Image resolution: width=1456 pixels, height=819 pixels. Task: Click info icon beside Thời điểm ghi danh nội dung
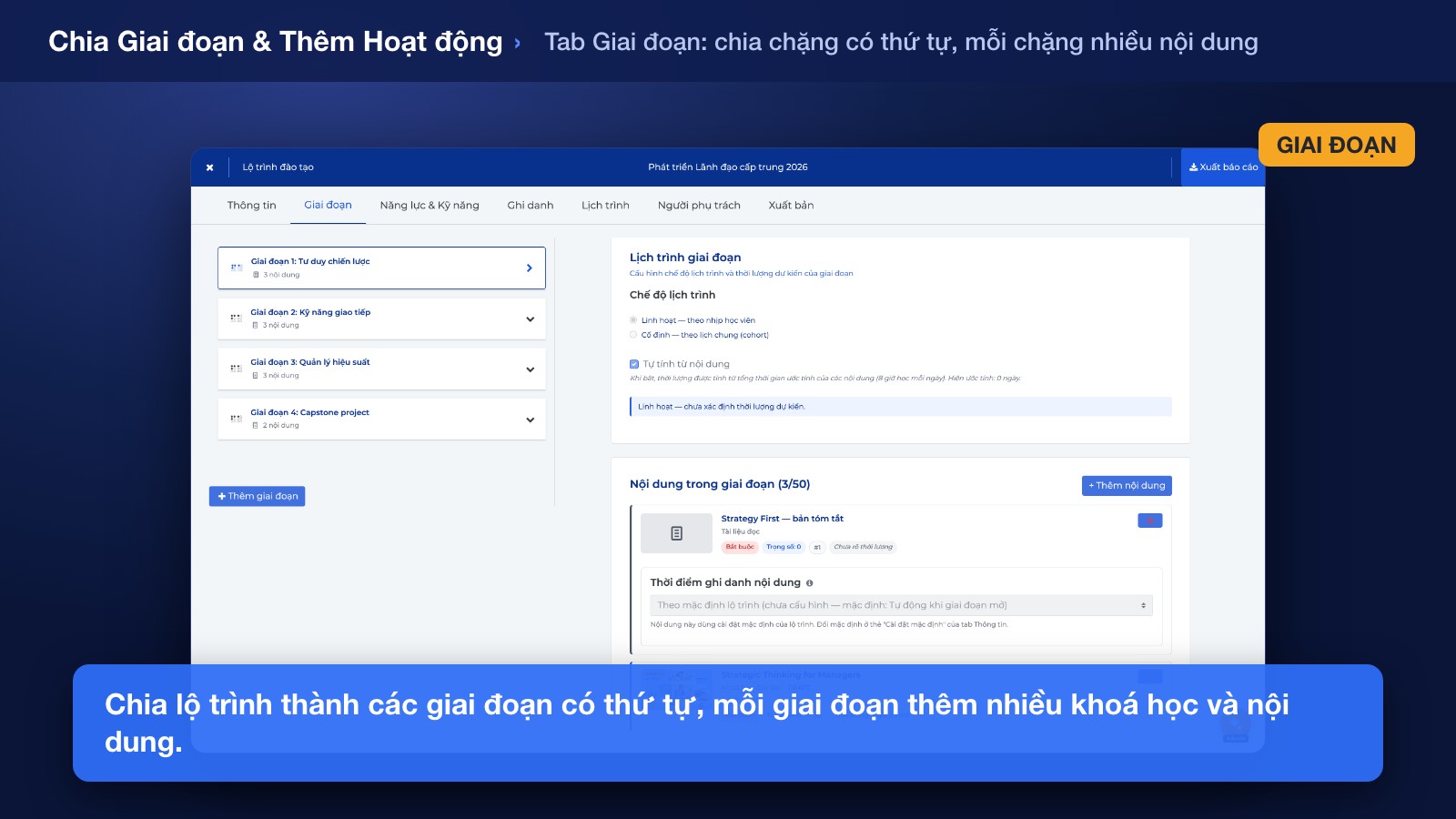(809, 583)
